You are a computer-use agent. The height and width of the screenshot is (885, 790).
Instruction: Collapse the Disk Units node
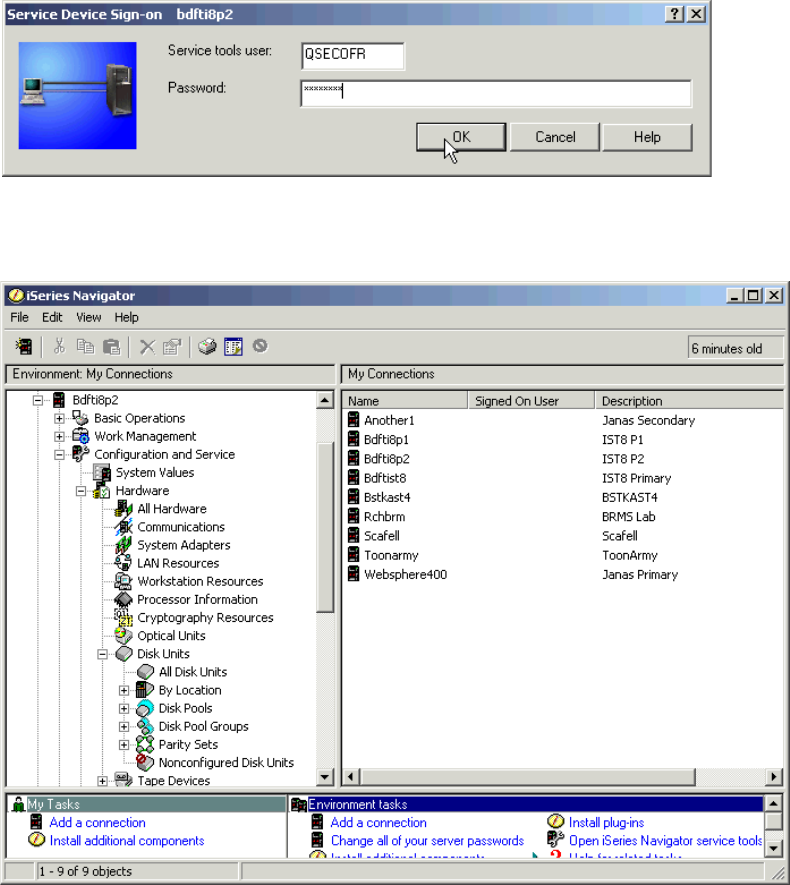(x=102, y=654)
